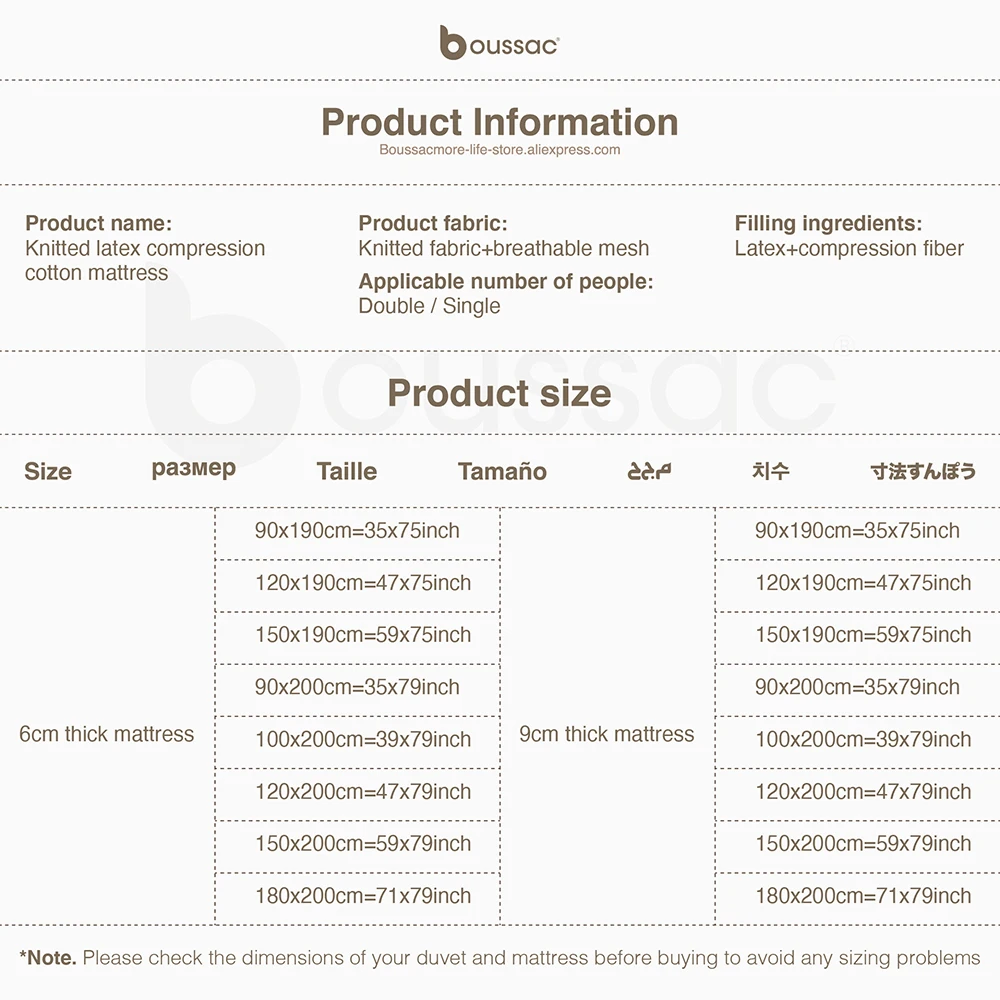This screenshot has width=1000, height=1000.
Task: Select the Japanese 寸法すんぽう header
Action: tap(922, 470)
